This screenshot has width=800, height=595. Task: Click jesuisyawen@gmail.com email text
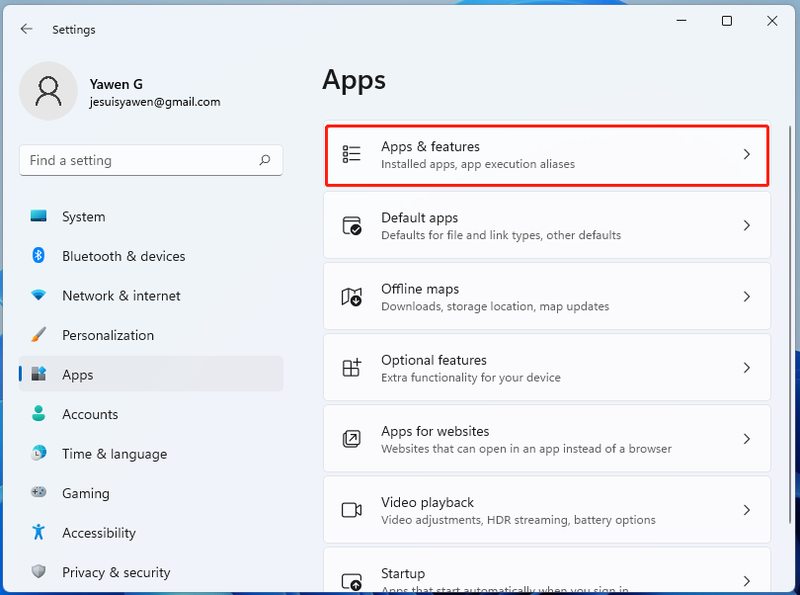tap(155, 102)
